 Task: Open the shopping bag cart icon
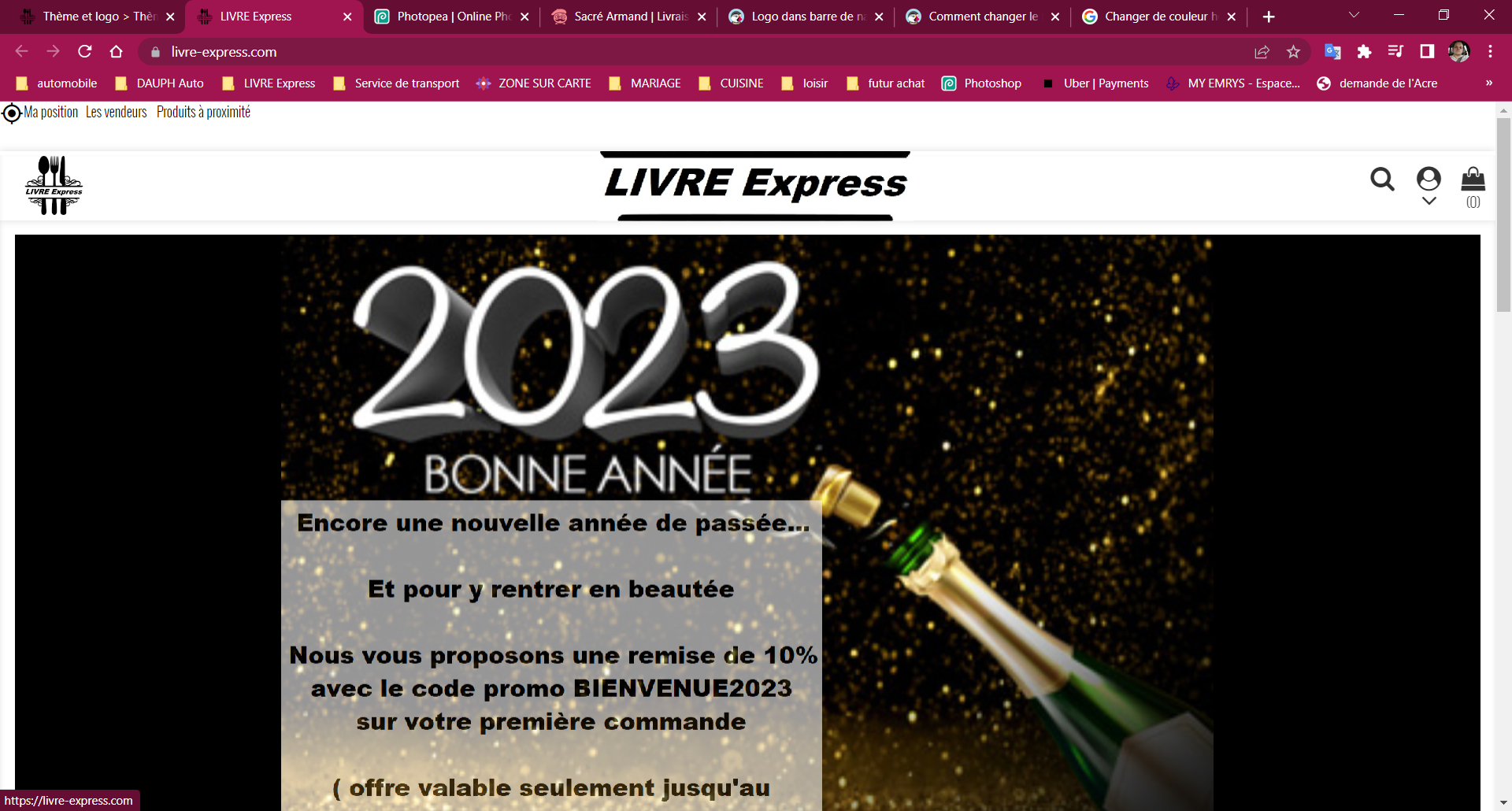(x=1473, y=179)
